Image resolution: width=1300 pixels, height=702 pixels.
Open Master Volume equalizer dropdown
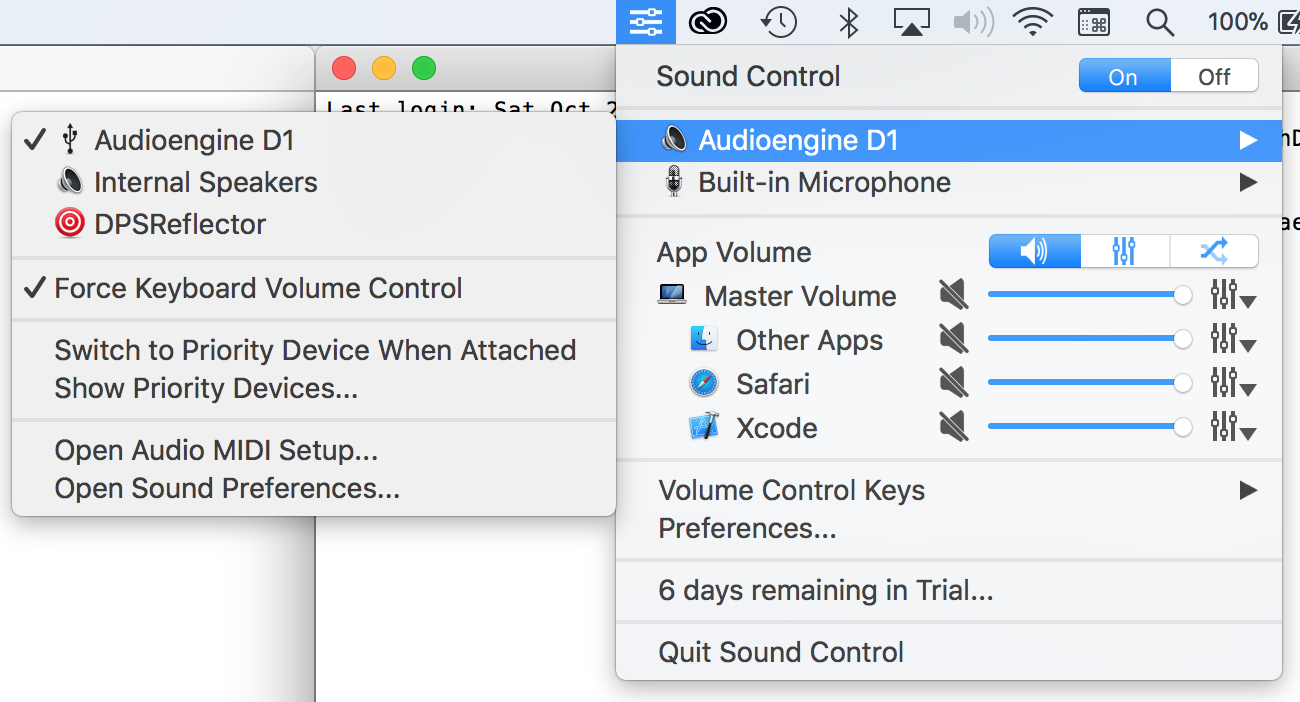pos(1232,296)
